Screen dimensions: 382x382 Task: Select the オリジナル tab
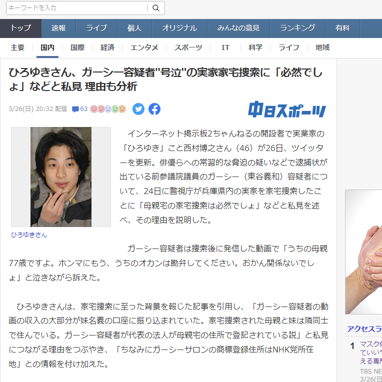click(x=179, y=28)
